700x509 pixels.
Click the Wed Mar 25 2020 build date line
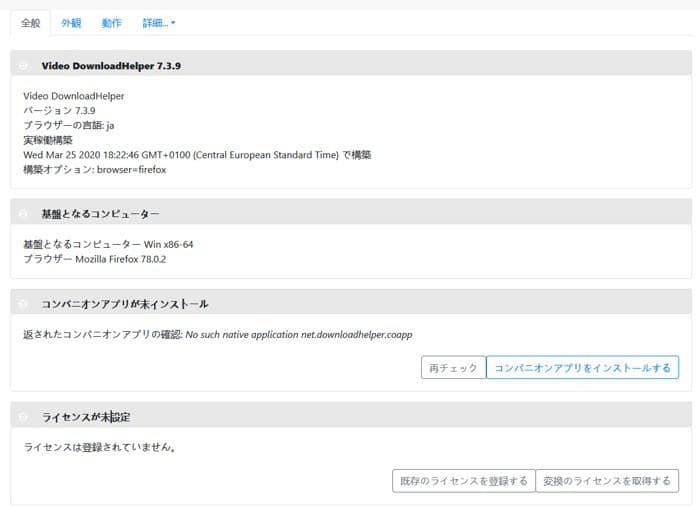197,155
